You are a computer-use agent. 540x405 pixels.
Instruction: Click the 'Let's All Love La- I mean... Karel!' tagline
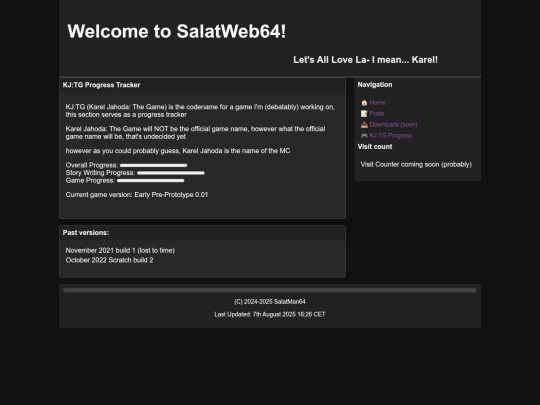point(365,60)
